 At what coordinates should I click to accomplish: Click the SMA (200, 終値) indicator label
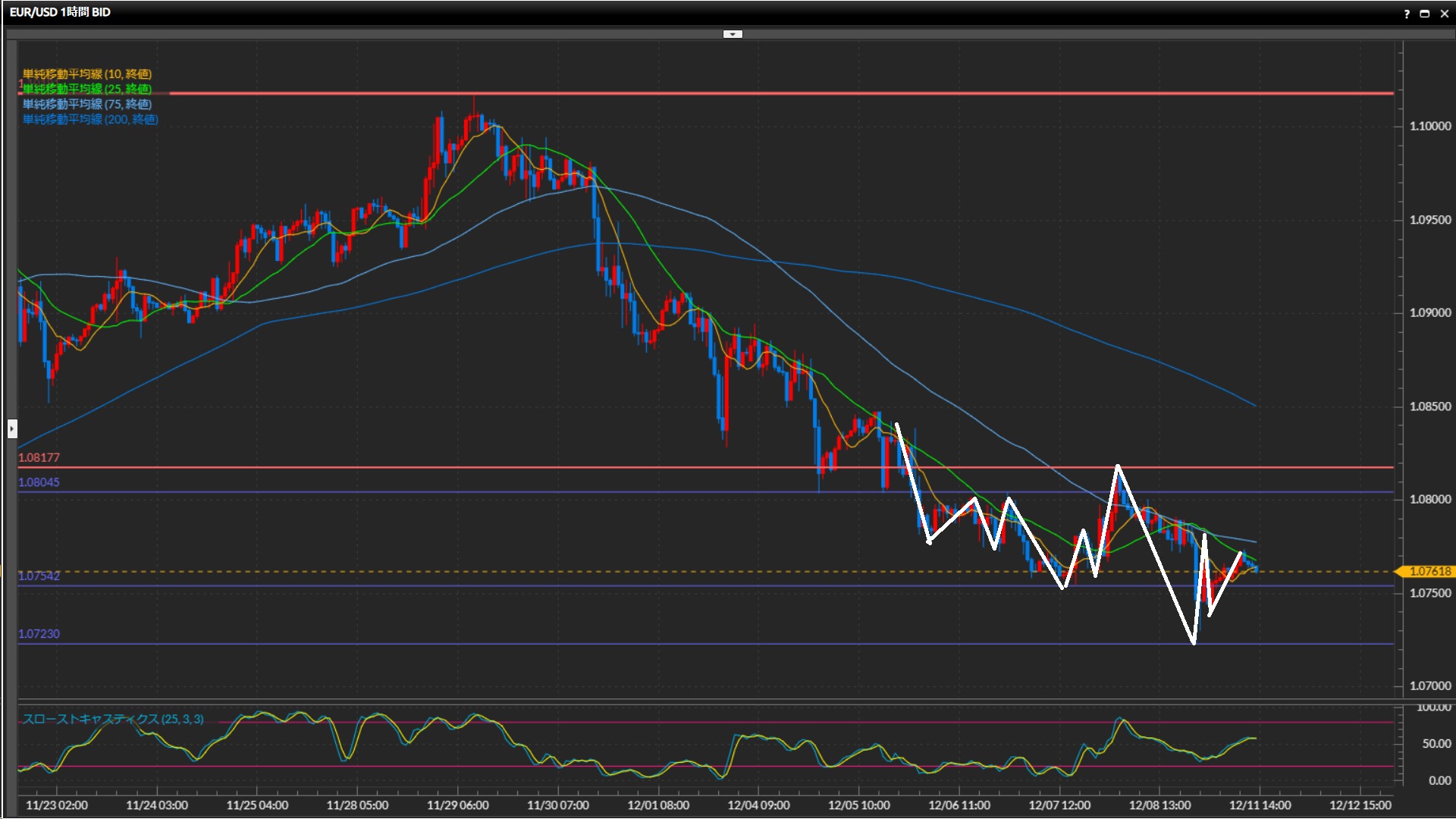(x=90, y=119)
